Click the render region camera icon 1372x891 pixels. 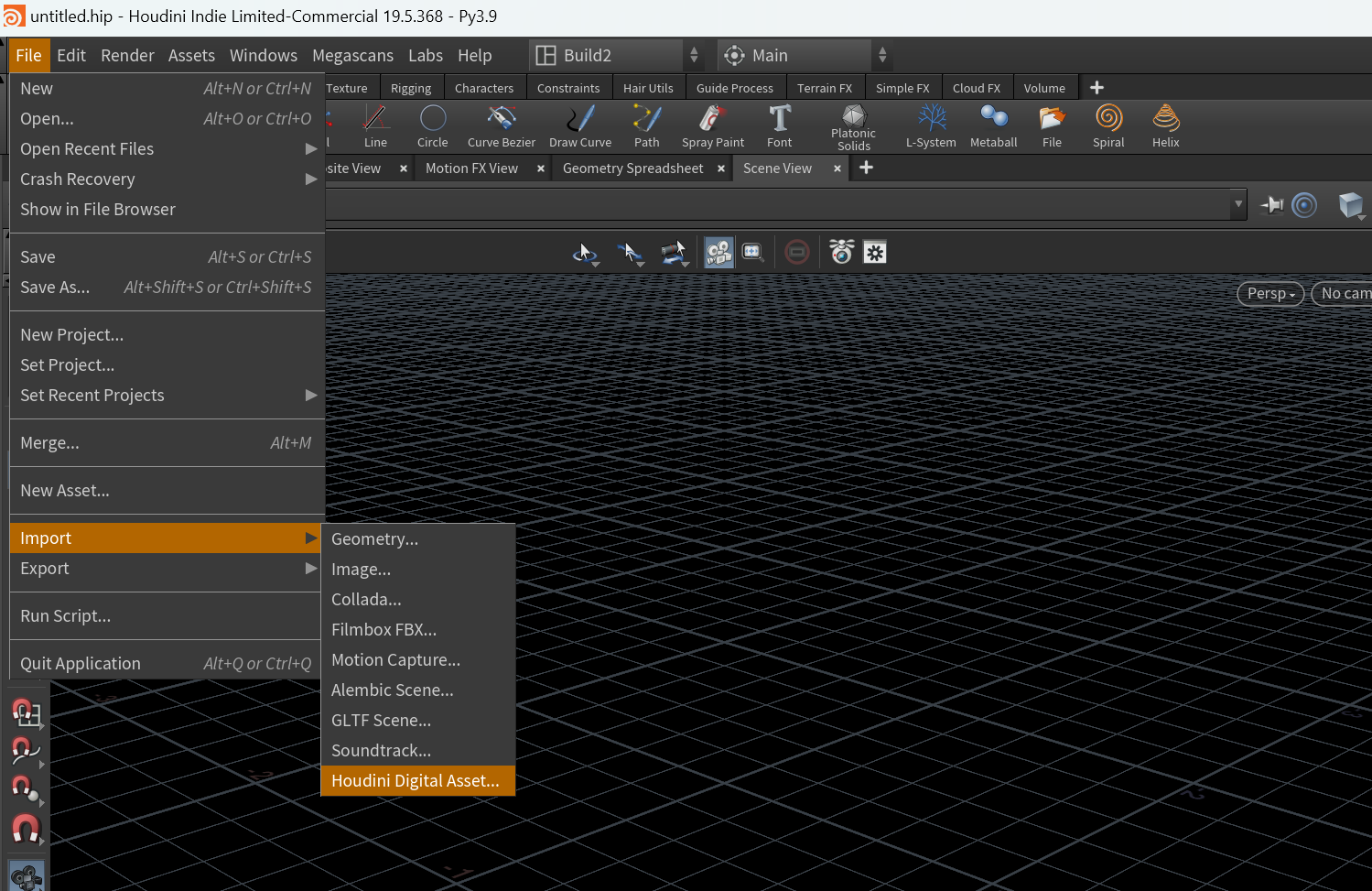click(x=841, y=252)
